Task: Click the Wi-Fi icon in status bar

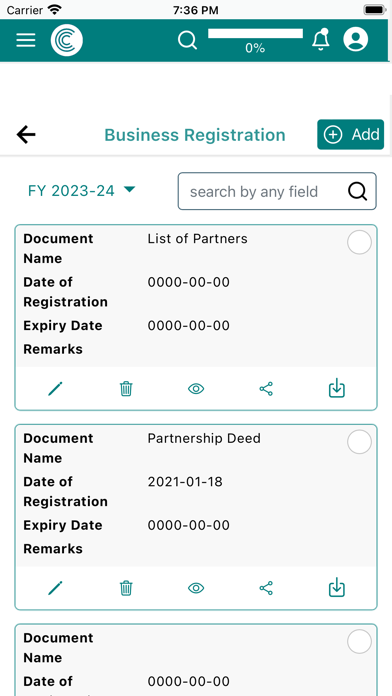Action: (55, 9)
